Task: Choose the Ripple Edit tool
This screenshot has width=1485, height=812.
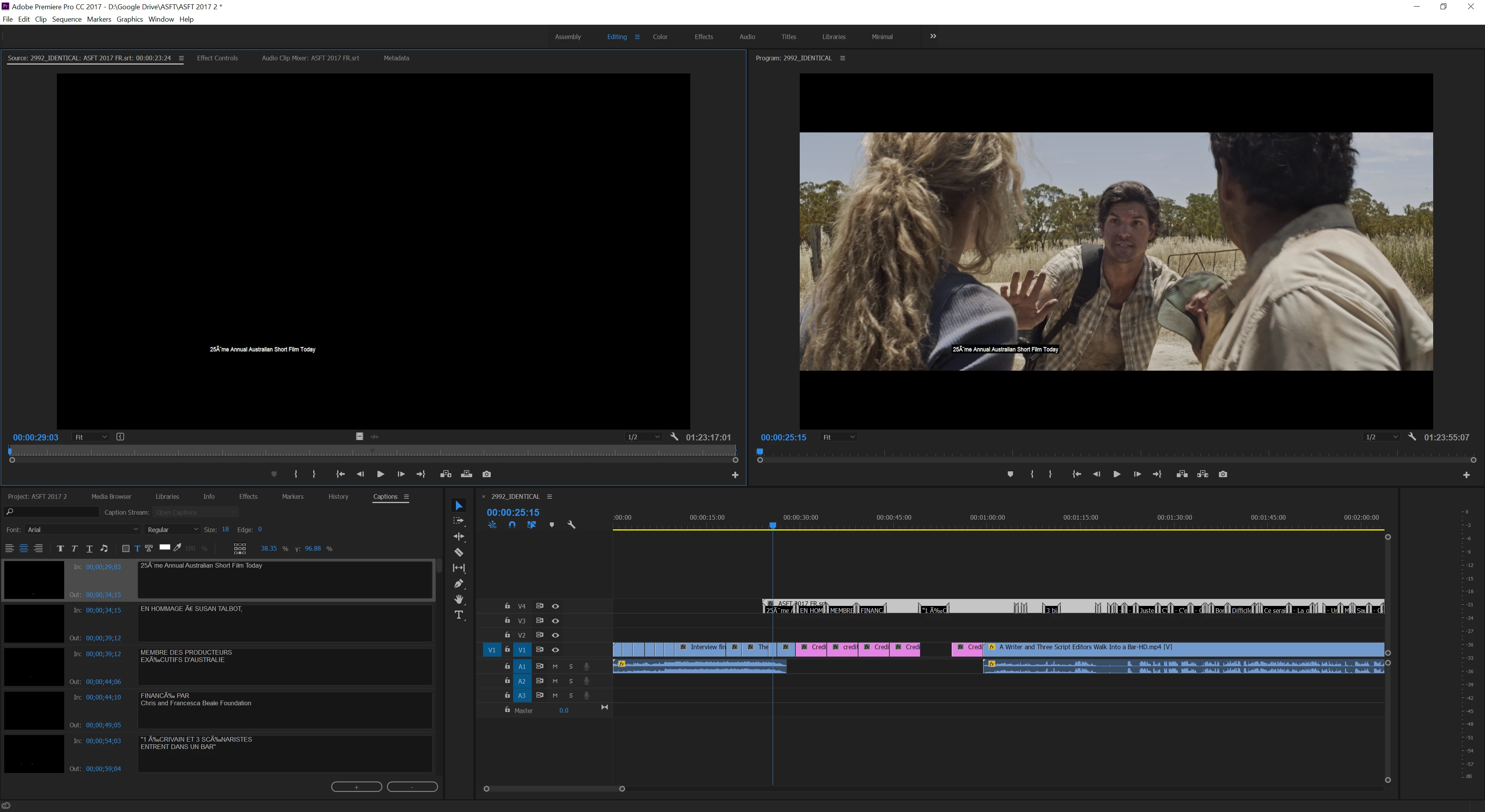Action: pos(459,537)
